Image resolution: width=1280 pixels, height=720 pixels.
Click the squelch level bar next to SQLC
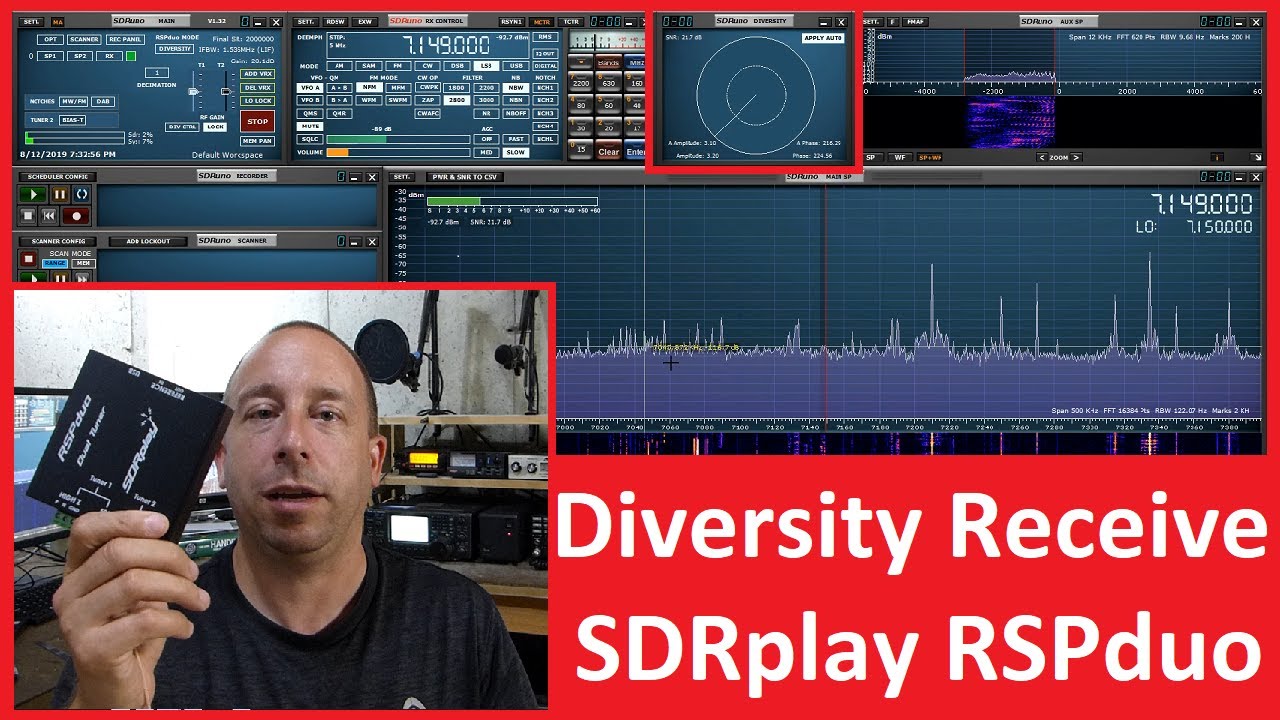[398, 139]
